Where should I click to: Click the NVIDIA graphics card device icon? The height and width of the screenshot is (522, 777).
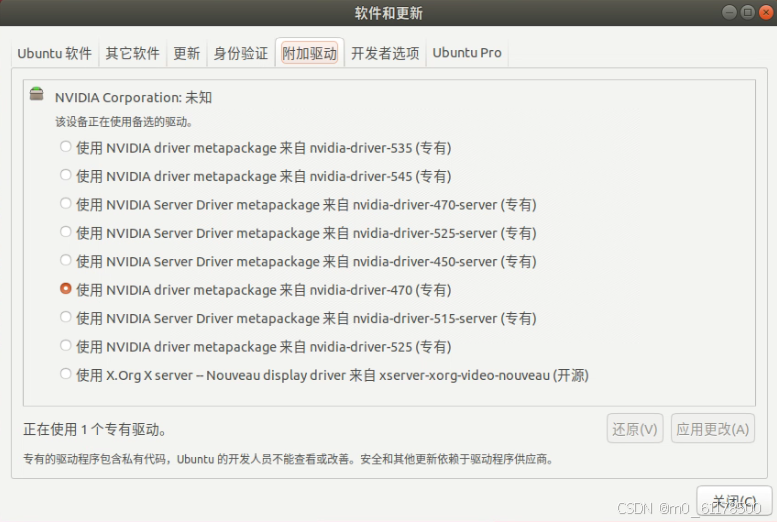[x=37, y=94]
